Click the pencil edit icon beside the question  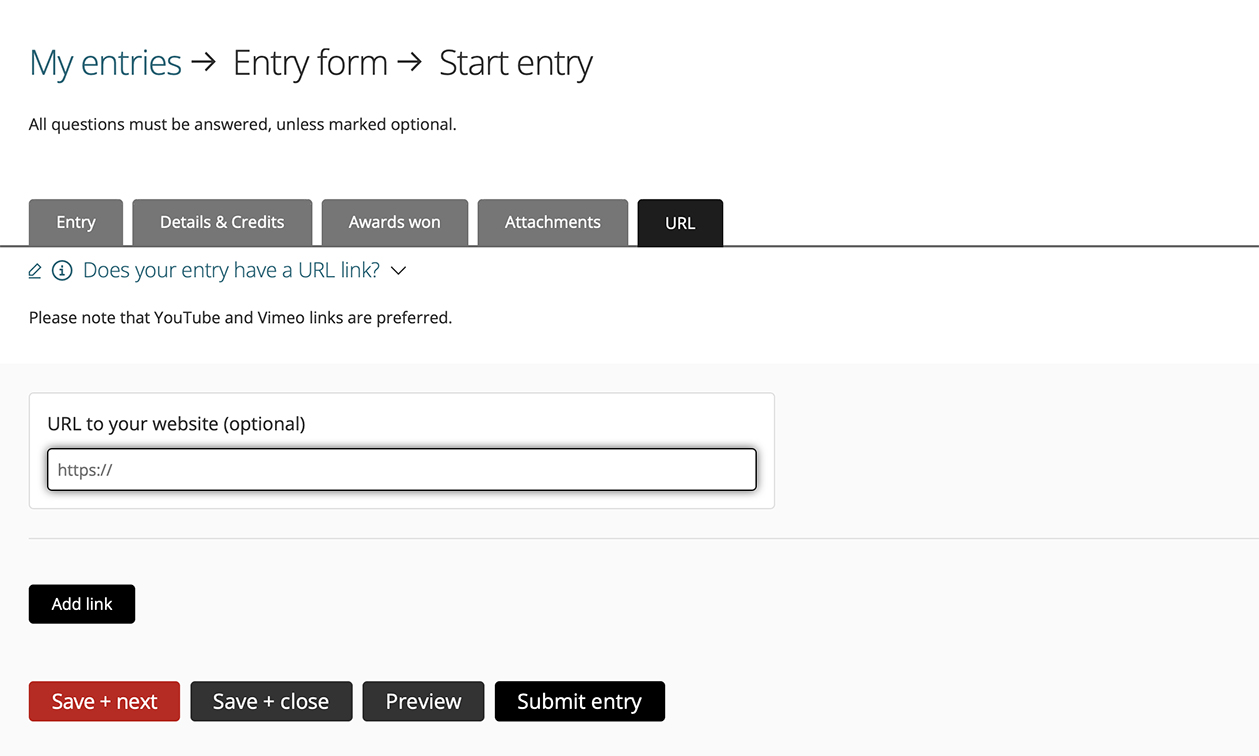point(35,271)
